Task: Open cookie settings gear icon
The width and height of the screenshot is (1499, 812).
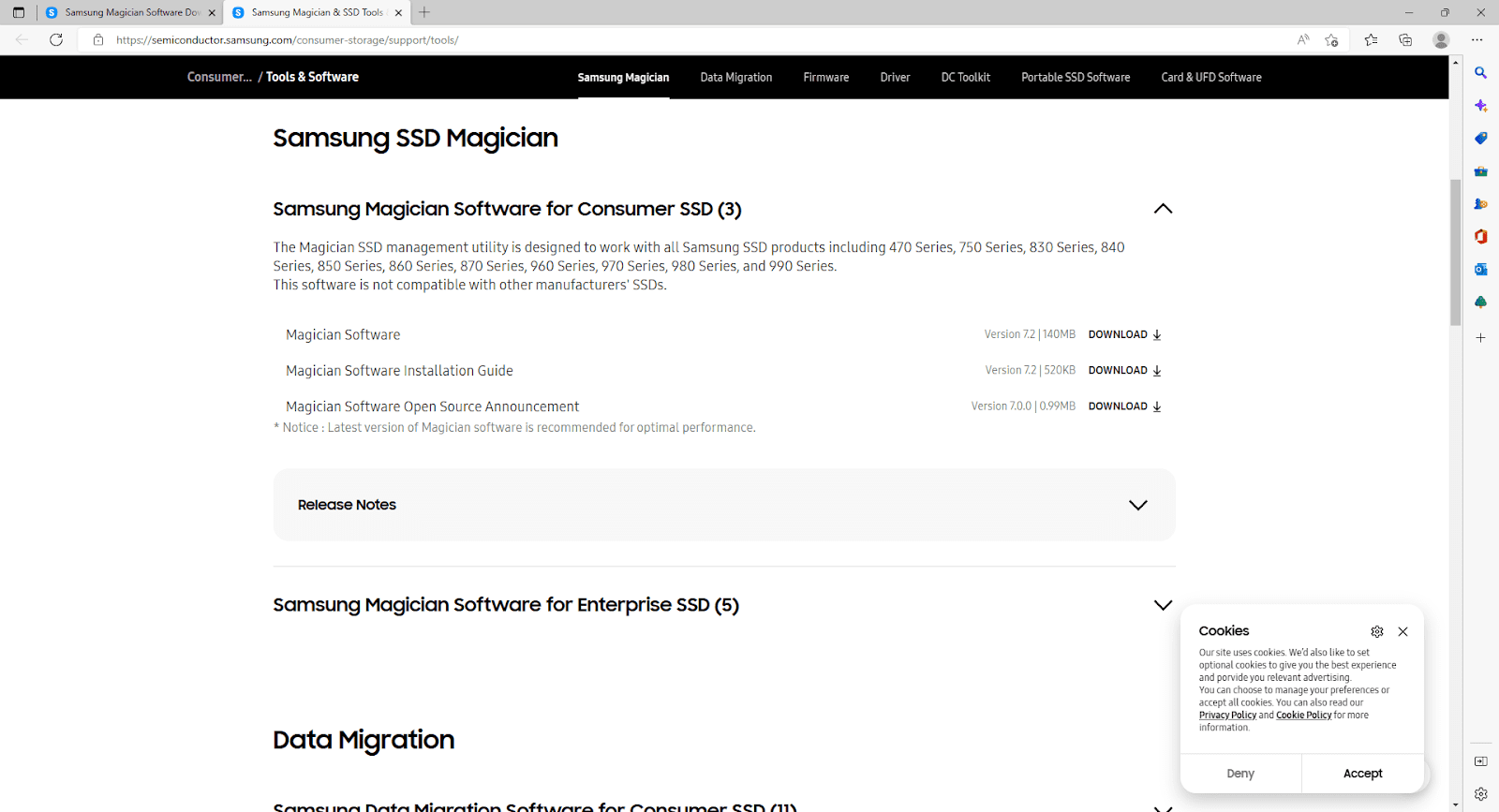Action: point(1376,631)
